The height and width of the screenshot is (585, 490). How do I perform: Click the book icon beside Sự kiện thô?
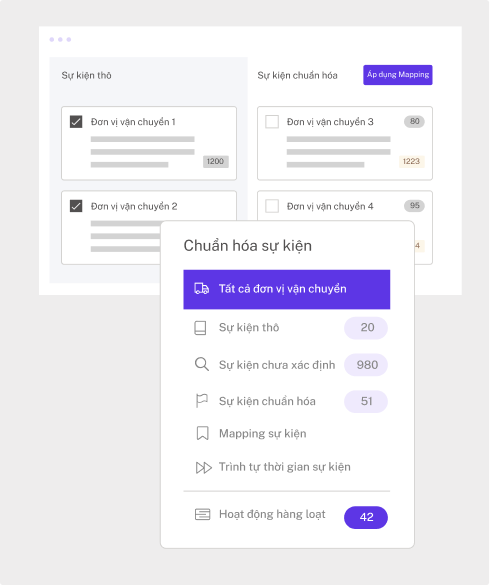200,328
